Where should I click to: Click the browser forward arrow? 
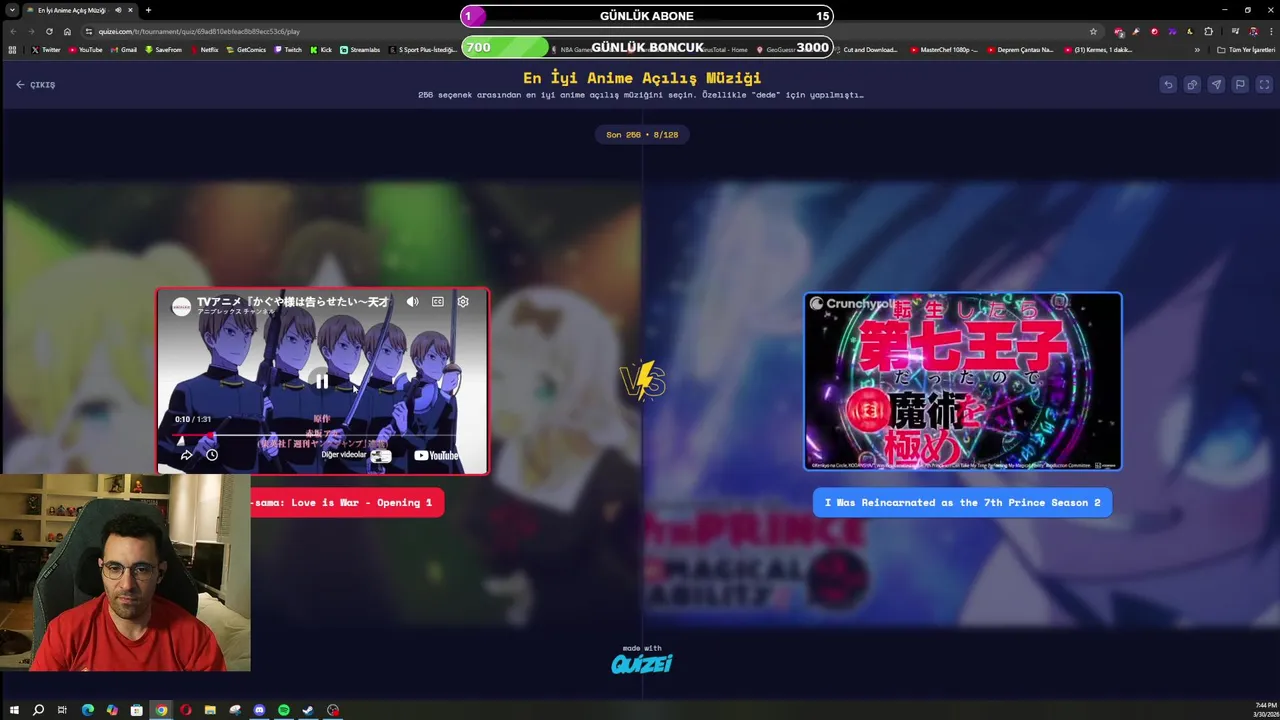[31, 31]
